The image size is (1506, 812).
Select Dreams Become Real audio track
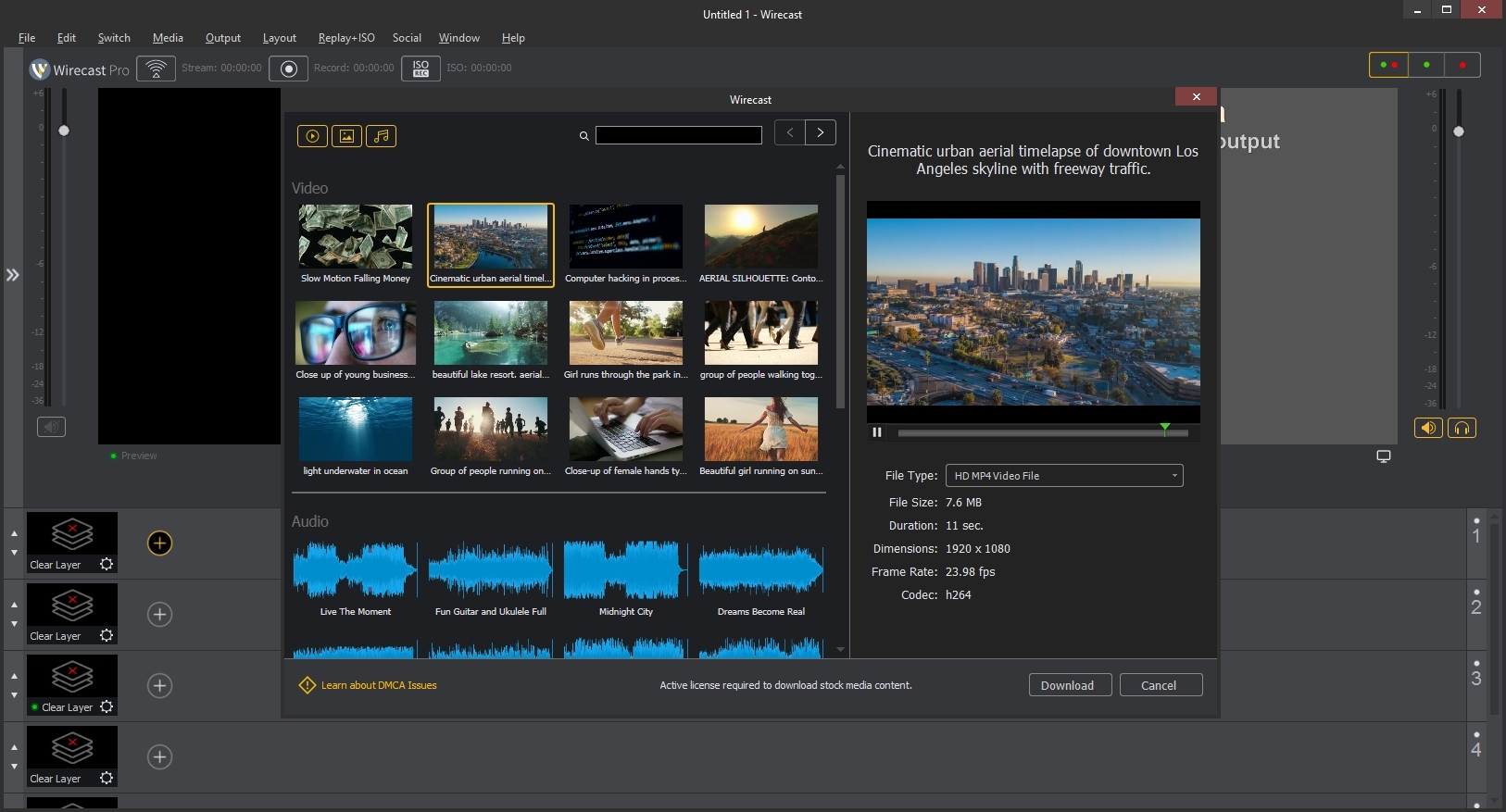tap(761, 580)
